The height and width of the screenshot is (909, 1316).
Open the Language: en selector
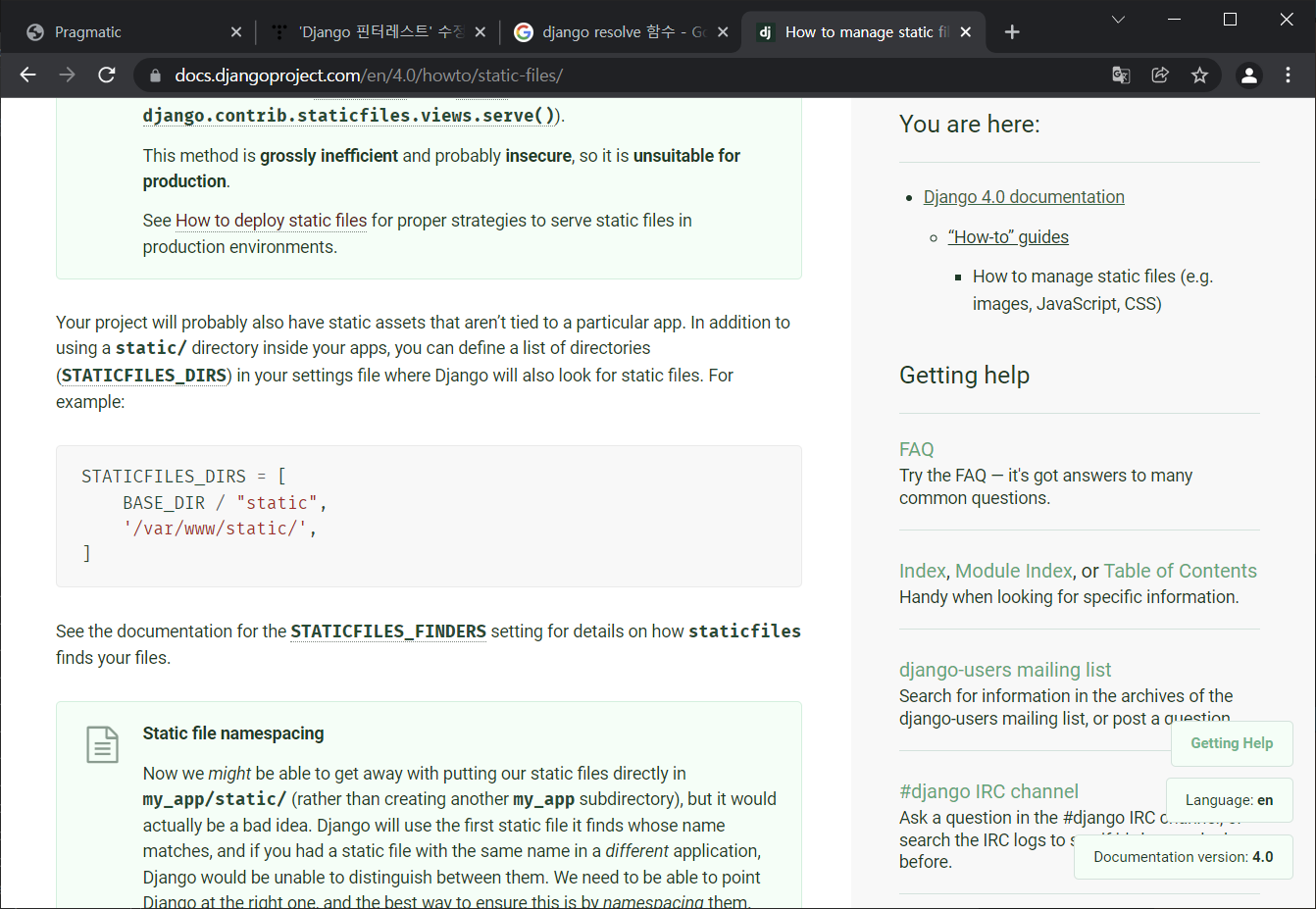[1229, 800]
